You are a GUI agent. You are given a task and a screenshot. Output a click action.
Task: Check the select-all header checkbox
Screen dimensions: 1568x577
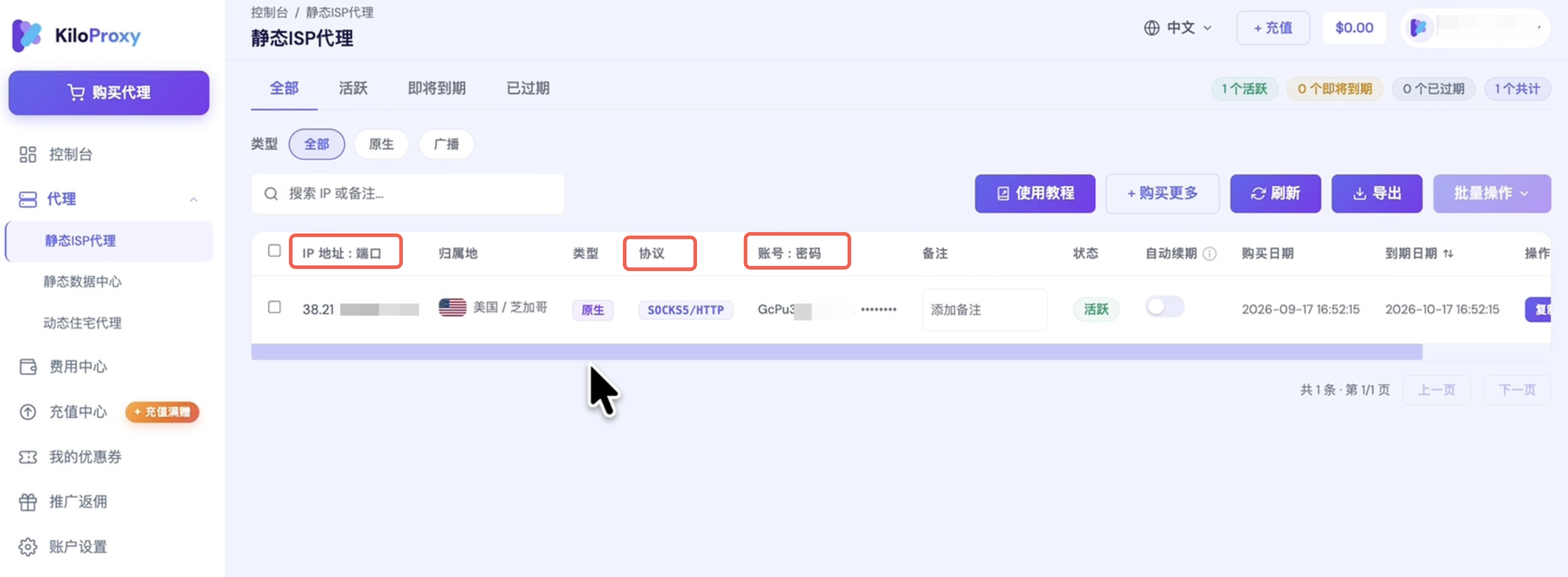click(x=275, y=251)
